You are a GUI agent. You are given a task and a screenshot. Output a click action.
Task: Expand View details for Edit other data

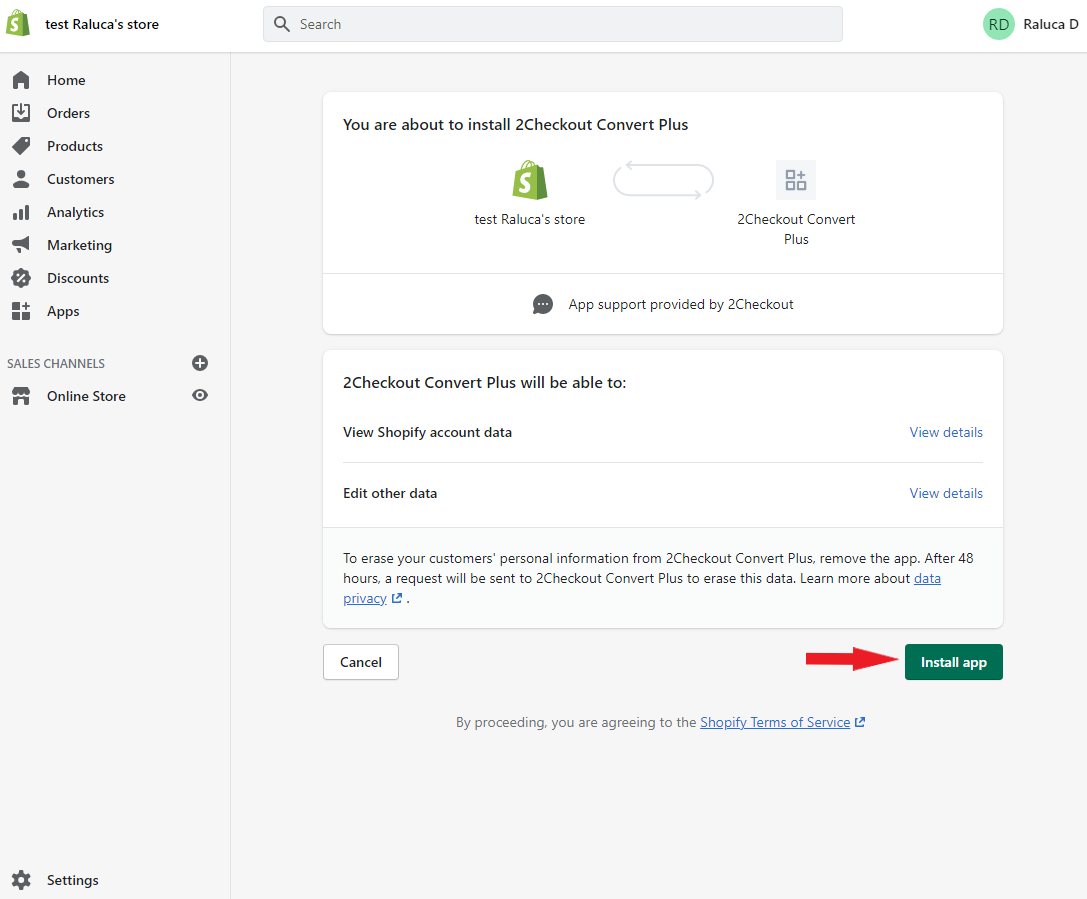pyautogui.click(x=945, y=493)
